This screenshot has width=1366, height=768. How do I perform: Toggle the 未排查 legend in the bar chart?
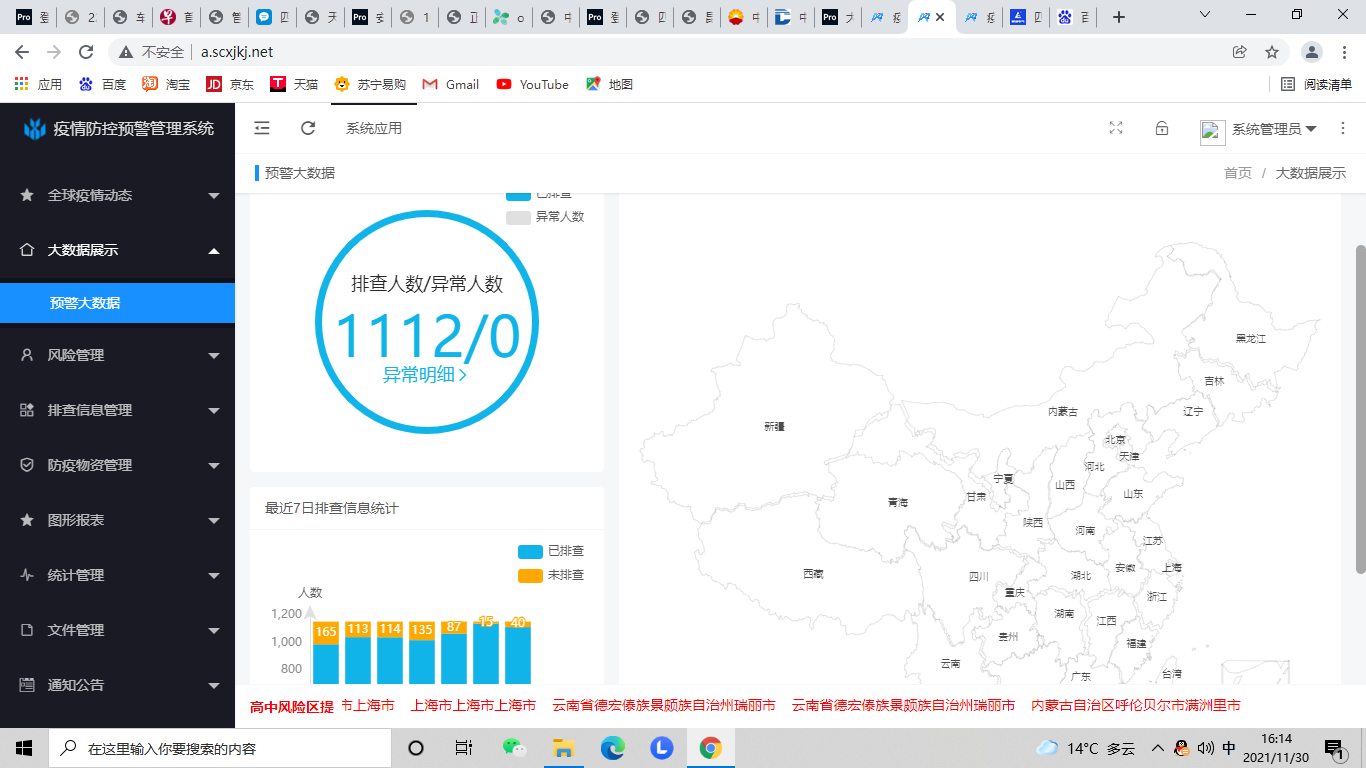[551, 575]
